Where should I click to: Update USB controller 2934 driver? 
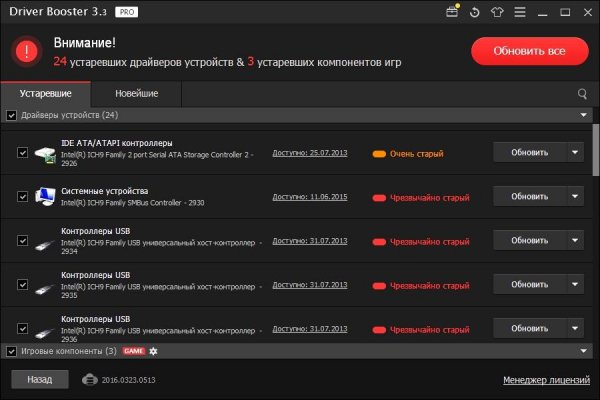tap(530, 240)
